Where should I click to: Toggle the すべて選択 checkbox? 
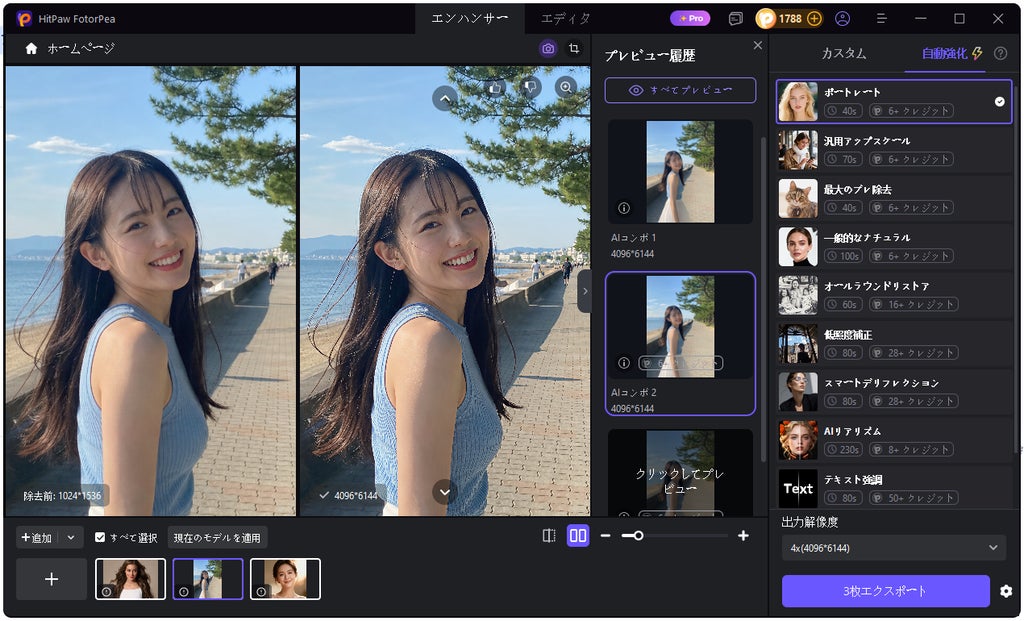click(x=100, y=537)
